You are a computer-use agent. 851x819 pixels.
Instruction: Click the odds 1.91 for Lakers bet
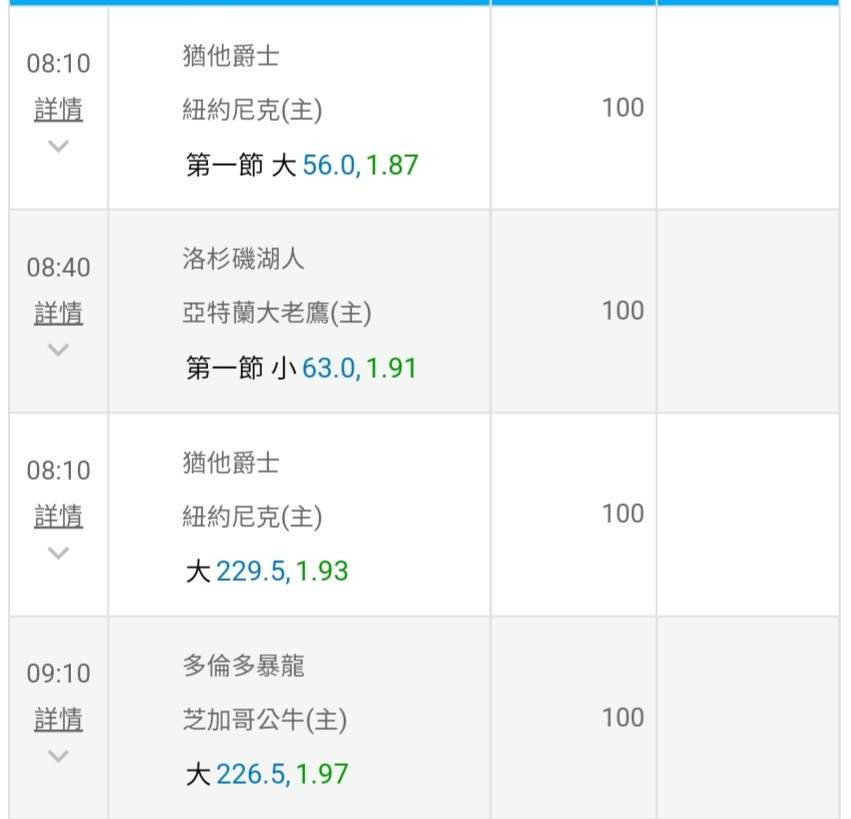click(391, 369)
